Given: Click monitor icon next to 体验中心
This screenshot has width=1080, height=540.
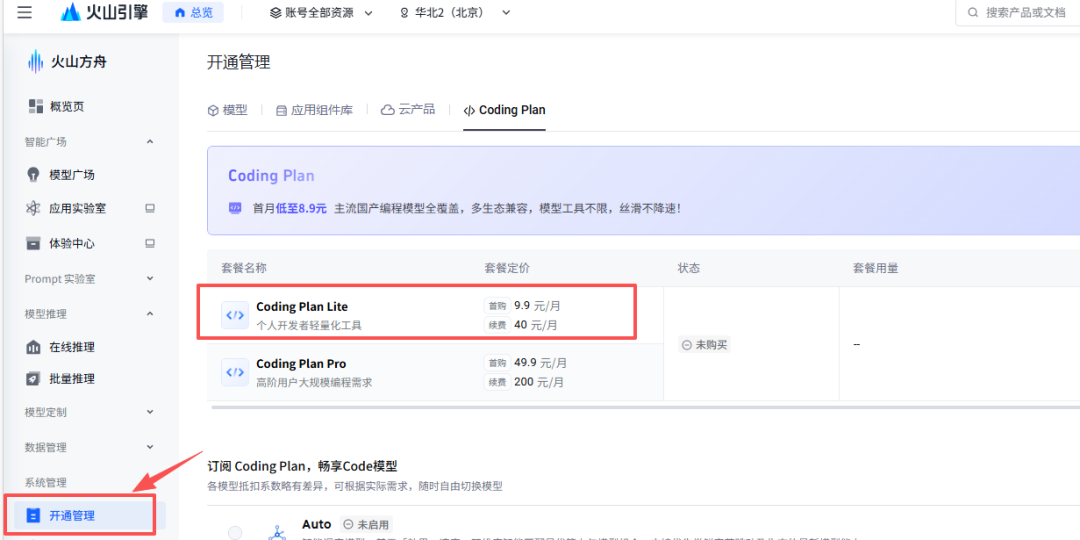Looking at the screenshot, I should click(x=150, y=243).
